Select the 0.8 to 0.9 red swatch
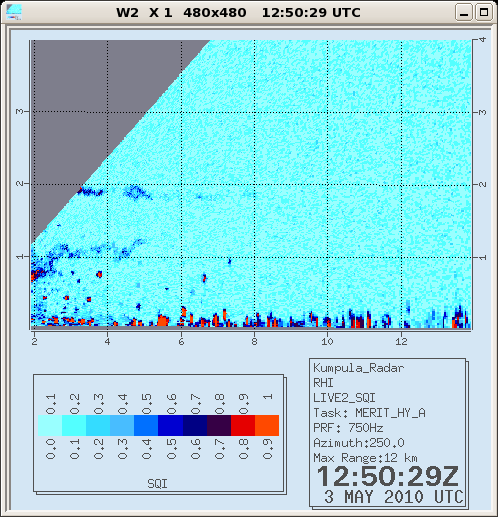Viewport: 498px width, 517px height. click(243, 425)
